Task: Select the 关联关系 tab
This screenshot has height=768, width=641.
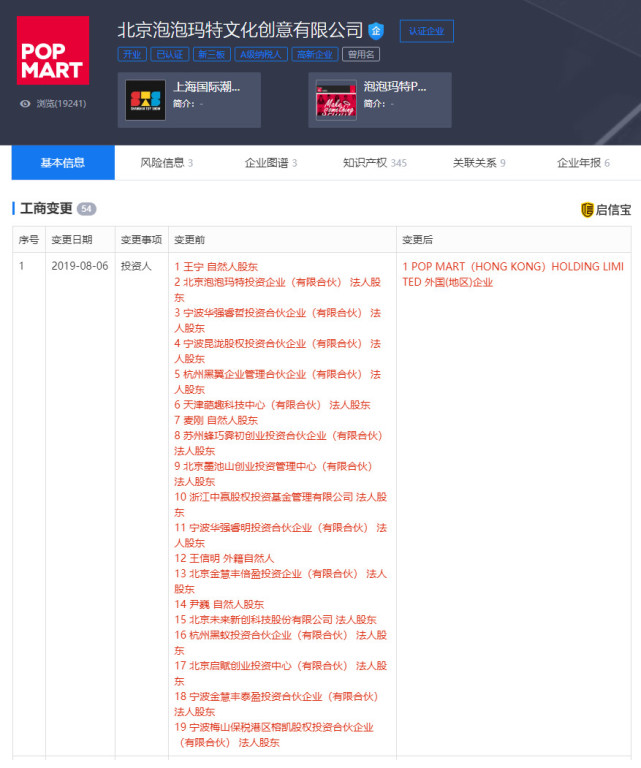Action: point(479,163)
